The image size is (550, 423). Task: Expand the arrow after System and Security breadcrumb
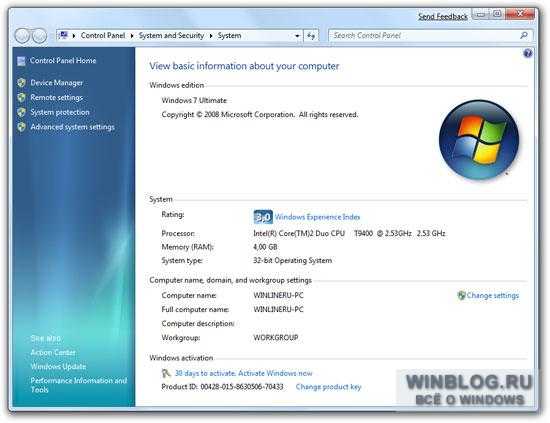211,36
